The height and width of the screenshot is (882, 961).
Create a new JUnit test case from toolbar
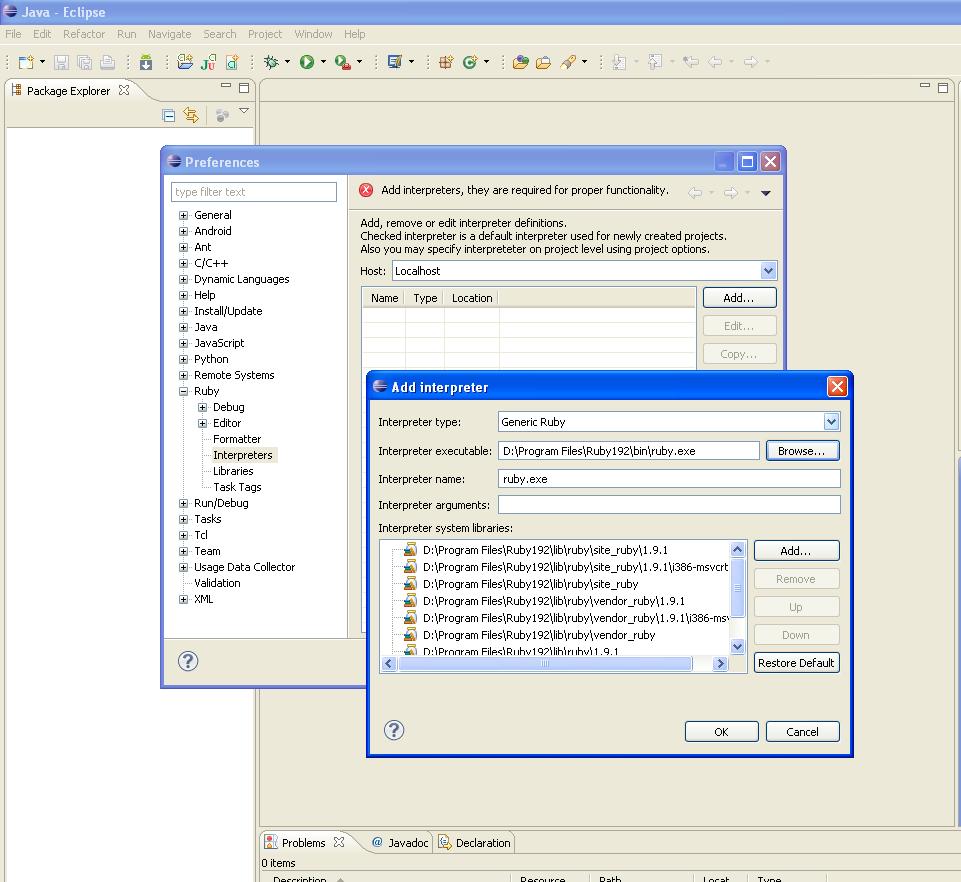pos(207,61)
